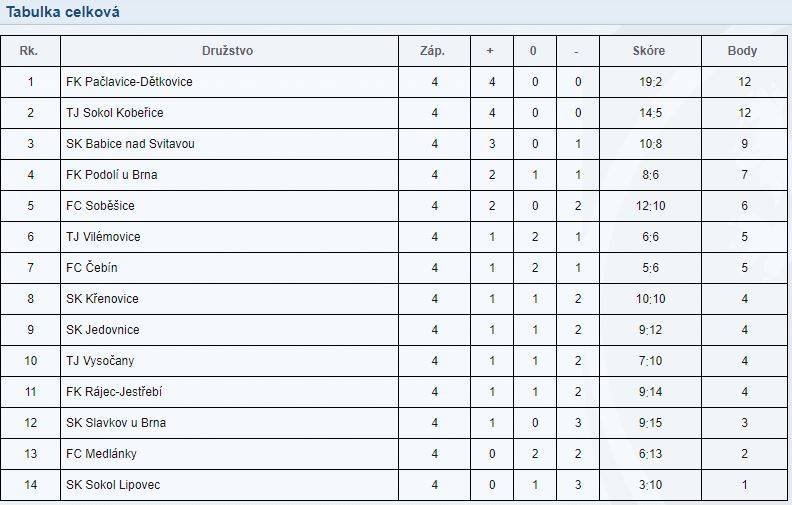Click SK Jedovnice team name
Screen dimensions: 792x505
(x=103, y=330)
